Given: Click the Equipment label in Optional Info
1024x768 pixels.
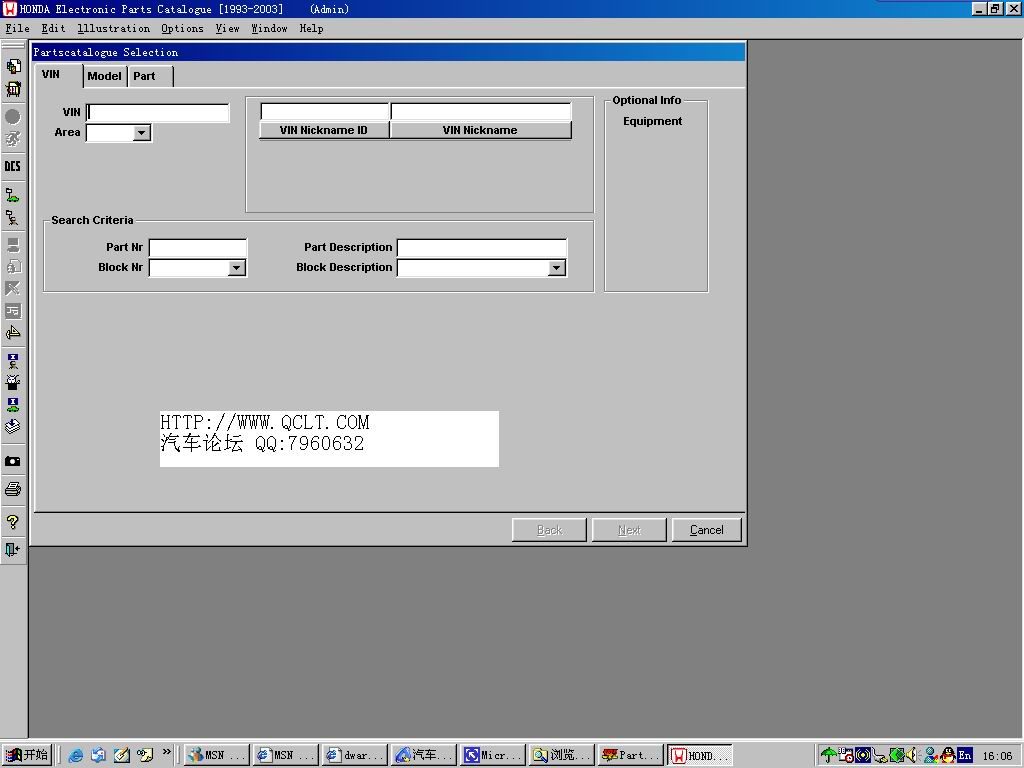Looking at the screenshot, I should [652, 121].
